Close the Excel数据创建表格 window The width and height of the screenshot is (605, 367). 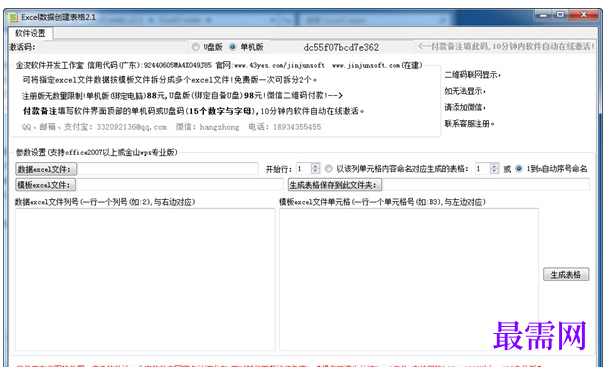(583, 15)
